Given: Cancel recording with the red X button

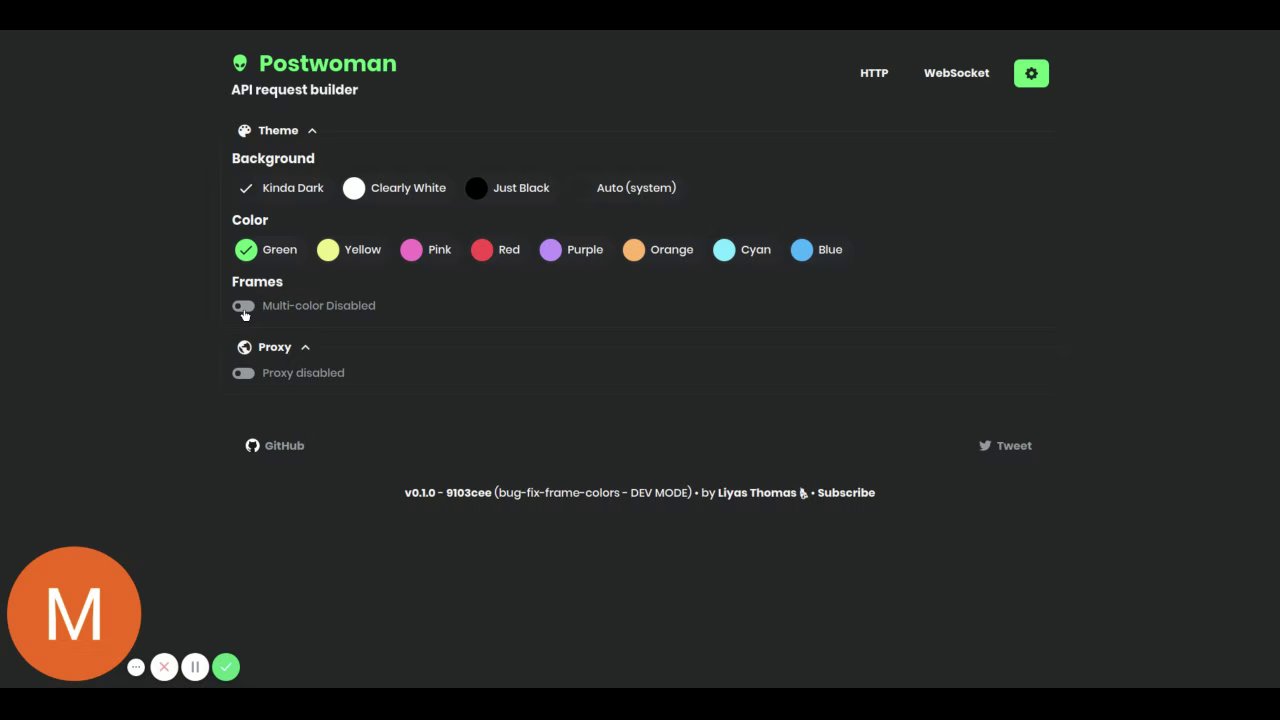Looking at the screenshot, I should [164, 667].
